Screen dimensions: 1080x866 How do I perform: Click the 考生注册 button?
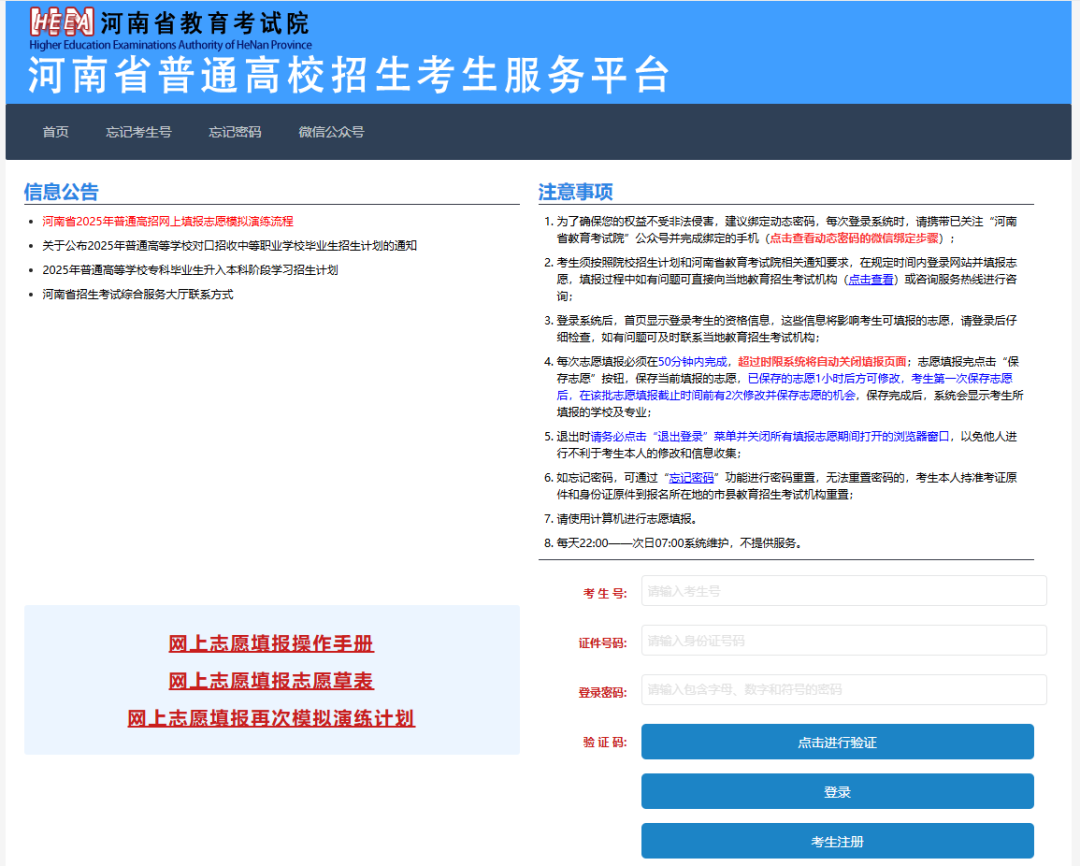pyautogui.click(x=838, y=841)
